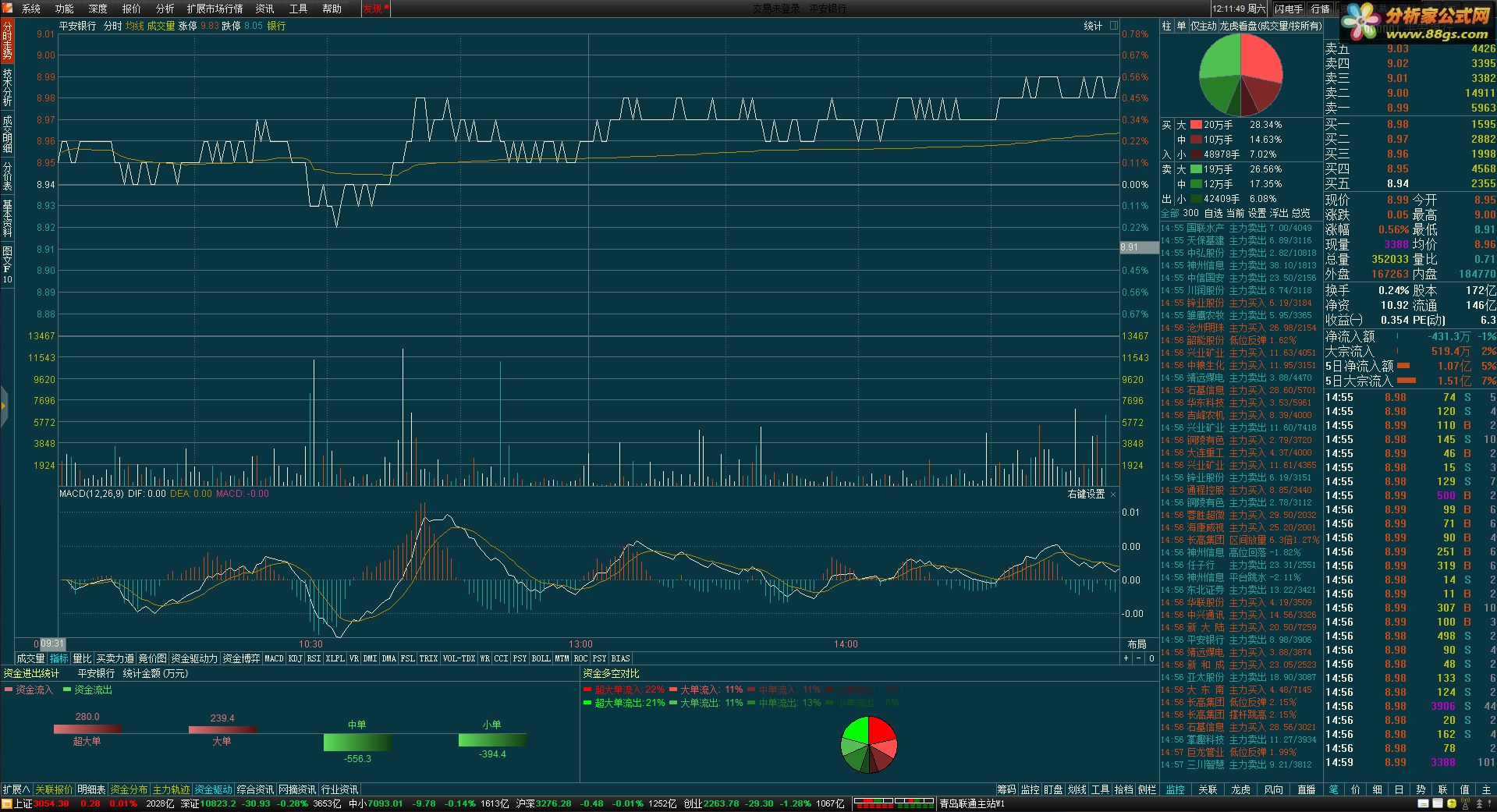This screenshot has width=1497, height=812.
Task: Click the 筹码 toolbar item
Action: pos(1006,789)
